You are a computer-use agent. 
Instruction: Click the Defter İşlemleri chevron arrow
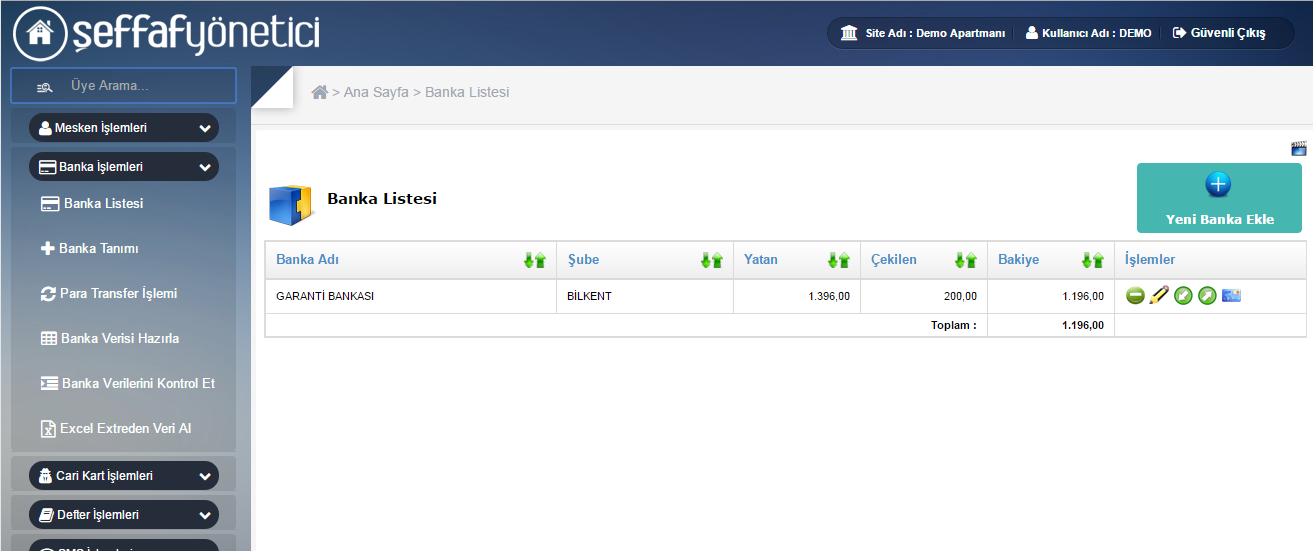coord(205,516)
